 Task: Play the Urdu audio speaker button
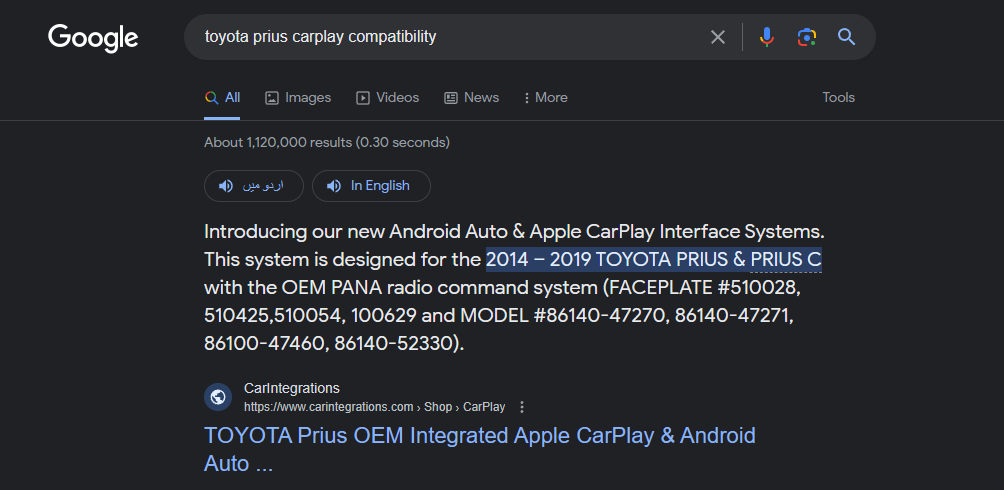[x=253, y=186]
